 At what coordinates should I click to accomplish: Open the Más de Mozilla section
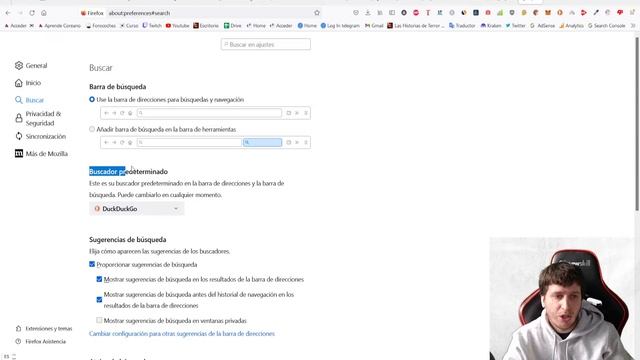tap(41, 153)
